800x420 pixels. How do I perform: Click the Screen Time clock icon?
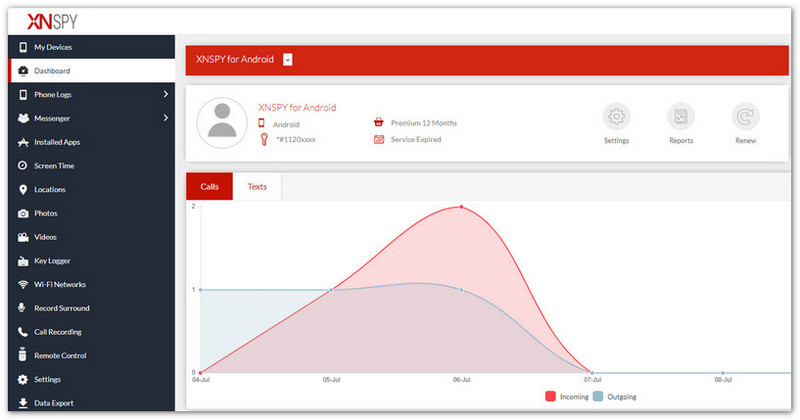pyautogui.click(x=23, y=166)
